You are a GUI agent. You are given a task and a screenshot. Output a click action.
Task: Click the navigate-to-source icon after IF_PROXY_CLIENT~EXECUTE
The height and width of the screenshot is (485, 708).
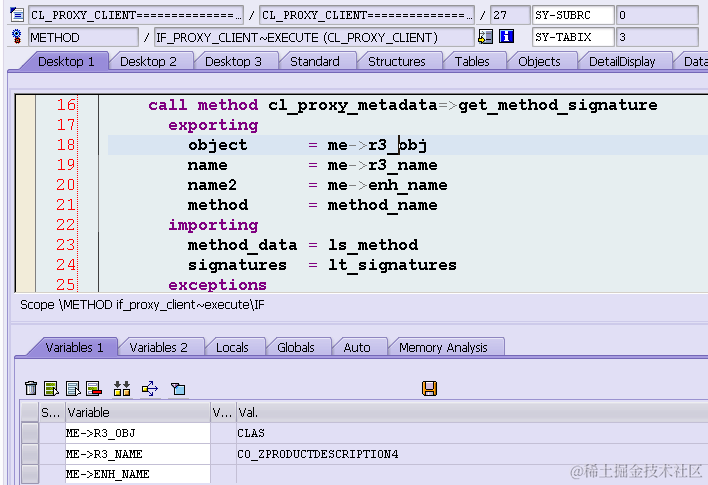(x=485, y=37)
